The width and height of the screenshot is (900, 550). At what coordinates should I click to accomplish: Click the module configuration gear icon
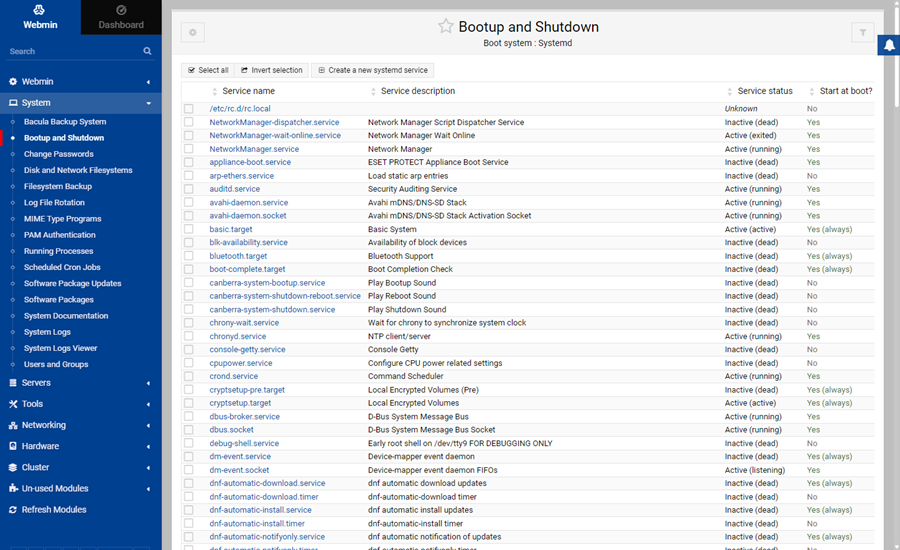tap(193, 33)
